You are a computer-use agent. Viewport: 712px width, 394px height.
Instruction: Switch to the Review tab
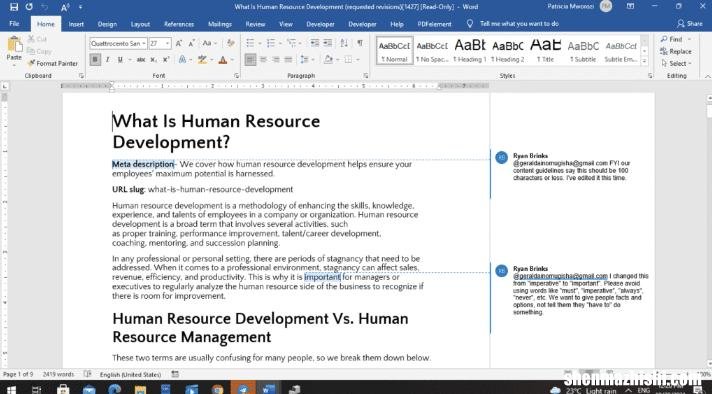(x=255, y=24)
